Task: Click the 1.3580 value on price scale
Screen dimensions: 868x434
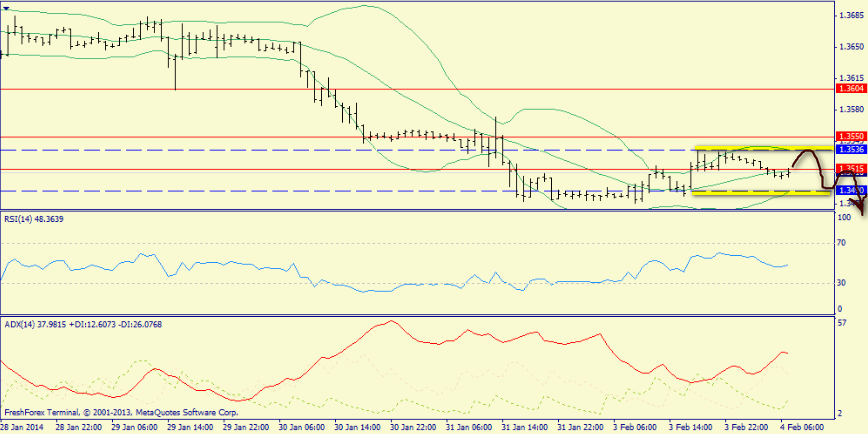Action: (x=851, y=108)
